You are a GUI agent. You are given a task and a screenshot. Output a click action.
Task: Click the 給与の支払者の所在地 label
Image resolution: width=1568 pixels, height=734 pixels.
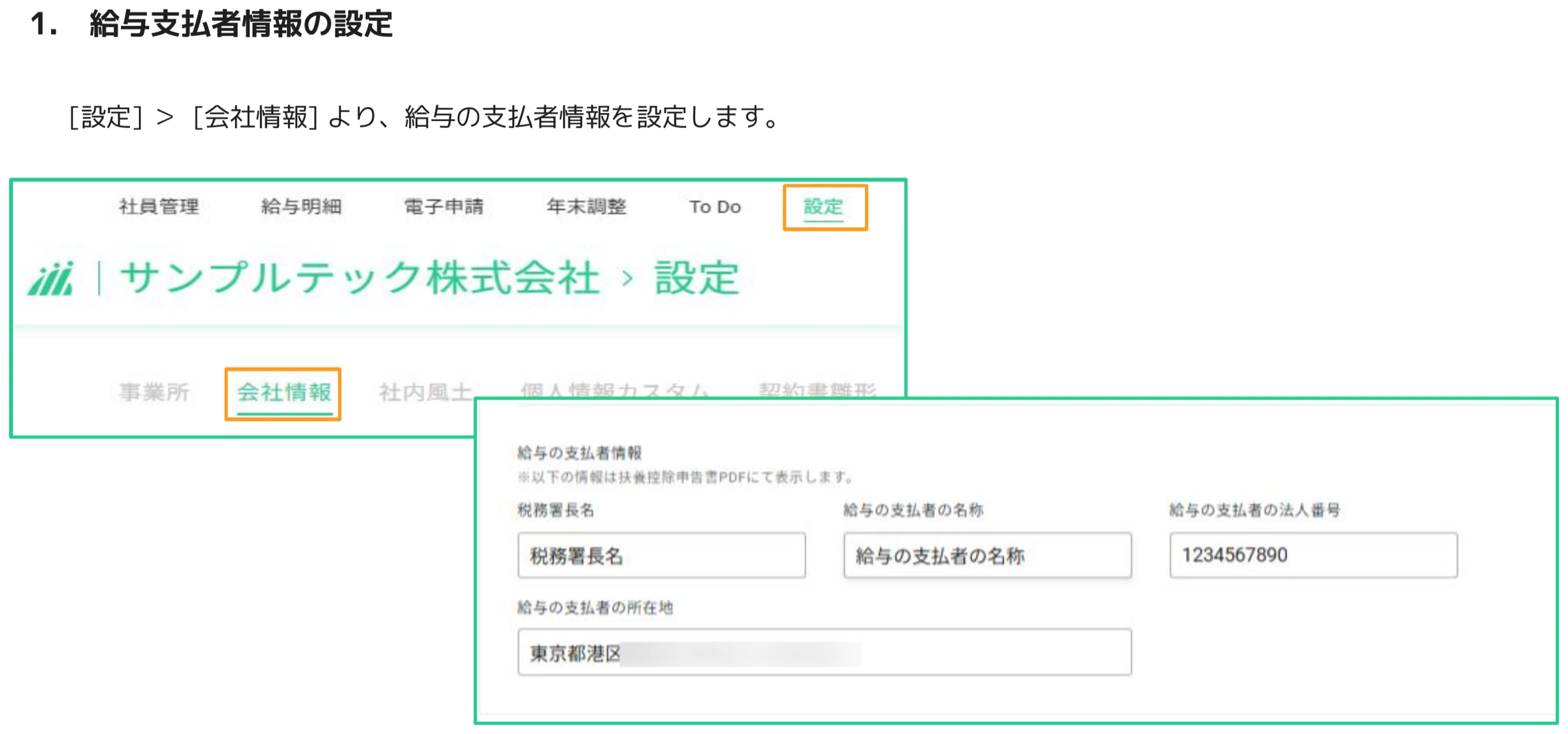click(595, 607)
